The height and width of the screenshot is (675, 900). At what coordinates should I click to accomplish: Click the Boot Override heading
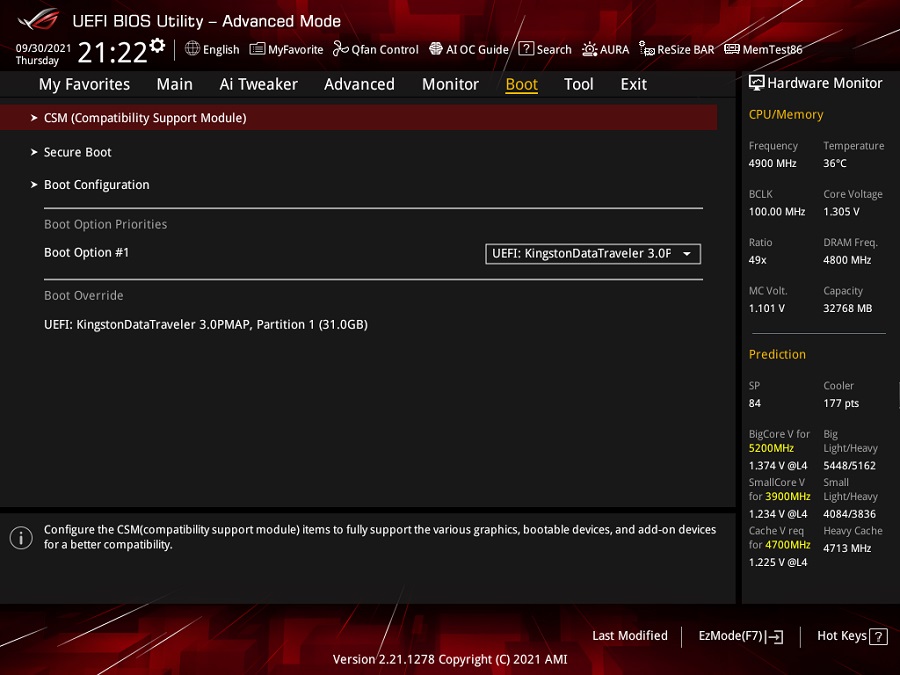tap(84, 296)
